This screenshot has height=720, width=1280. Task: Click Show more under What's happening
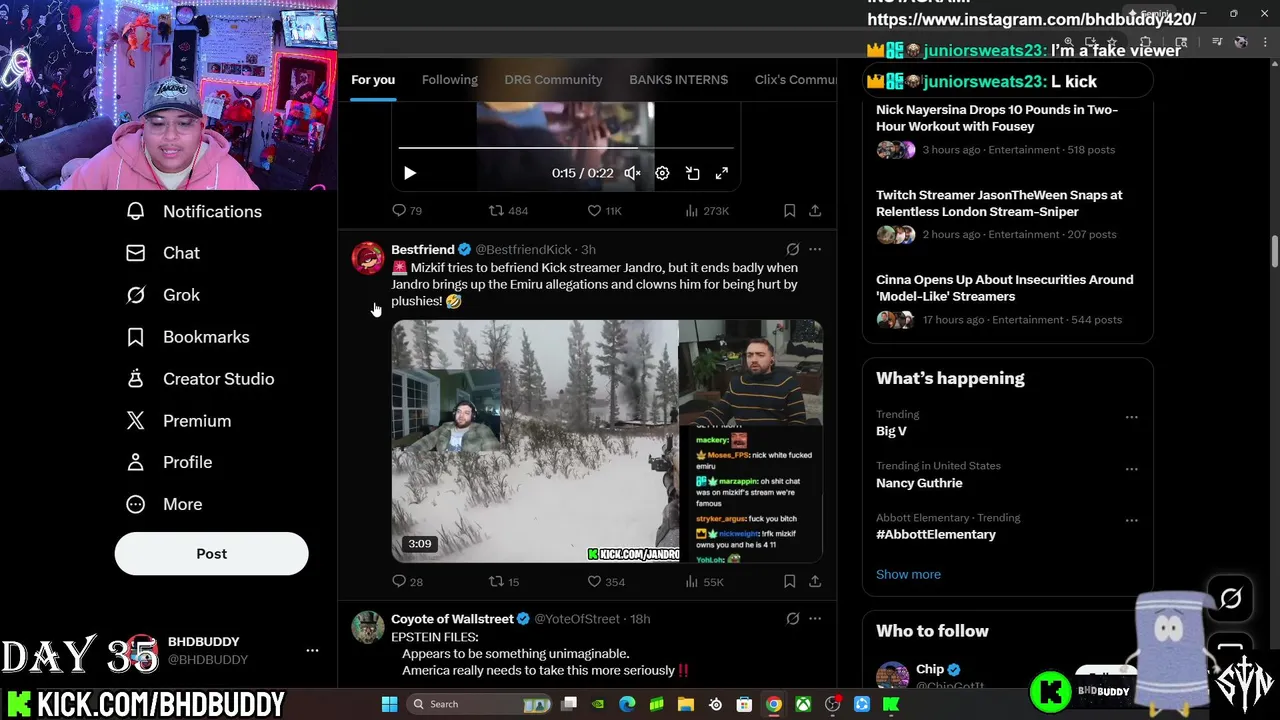908,574
